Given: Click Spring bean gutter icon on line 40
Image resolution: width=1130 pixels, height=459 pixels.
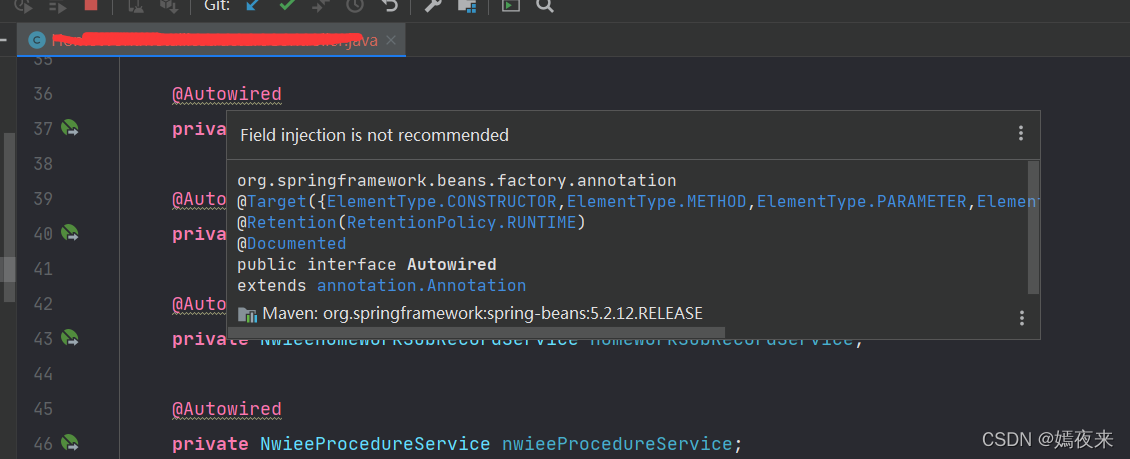Looking at the screenshot, I should coord(70,233).
